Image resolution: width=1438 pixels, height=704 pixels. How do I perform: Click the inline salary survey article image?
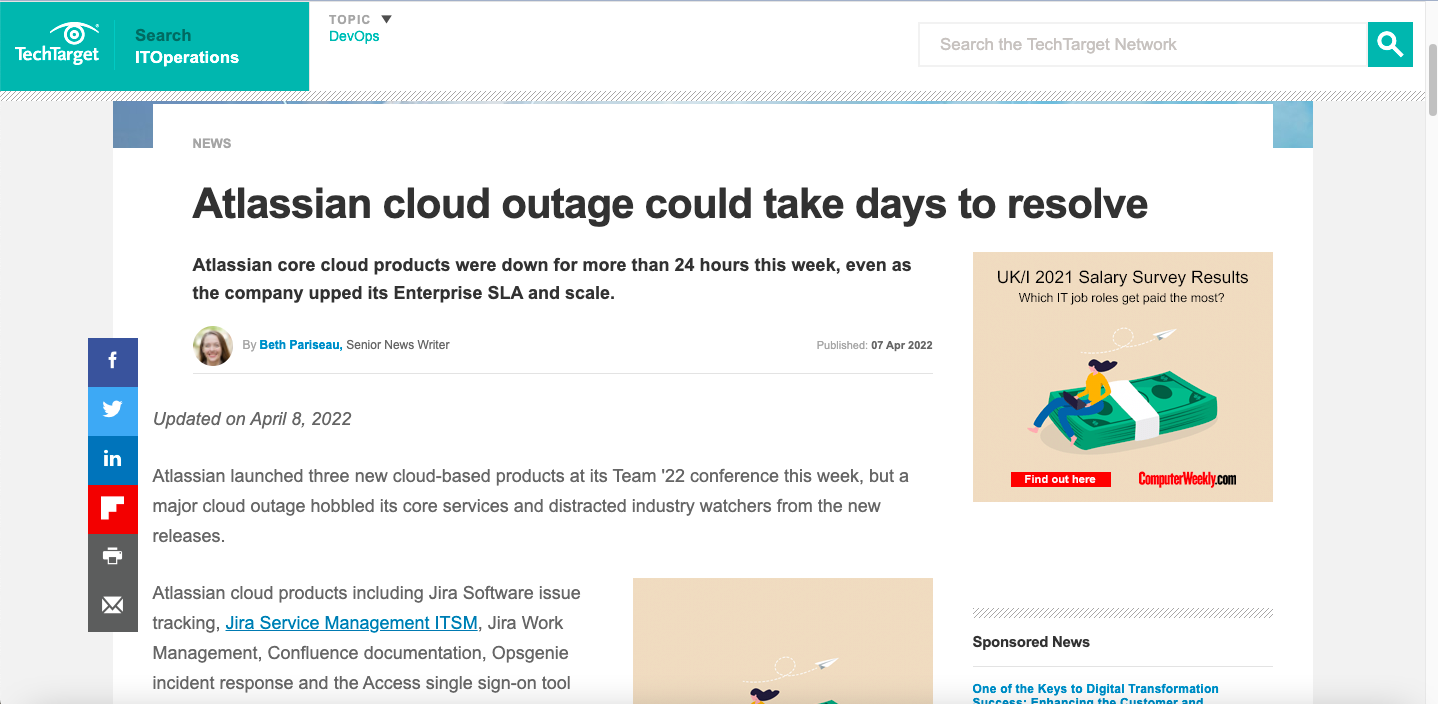click(782, 640)
